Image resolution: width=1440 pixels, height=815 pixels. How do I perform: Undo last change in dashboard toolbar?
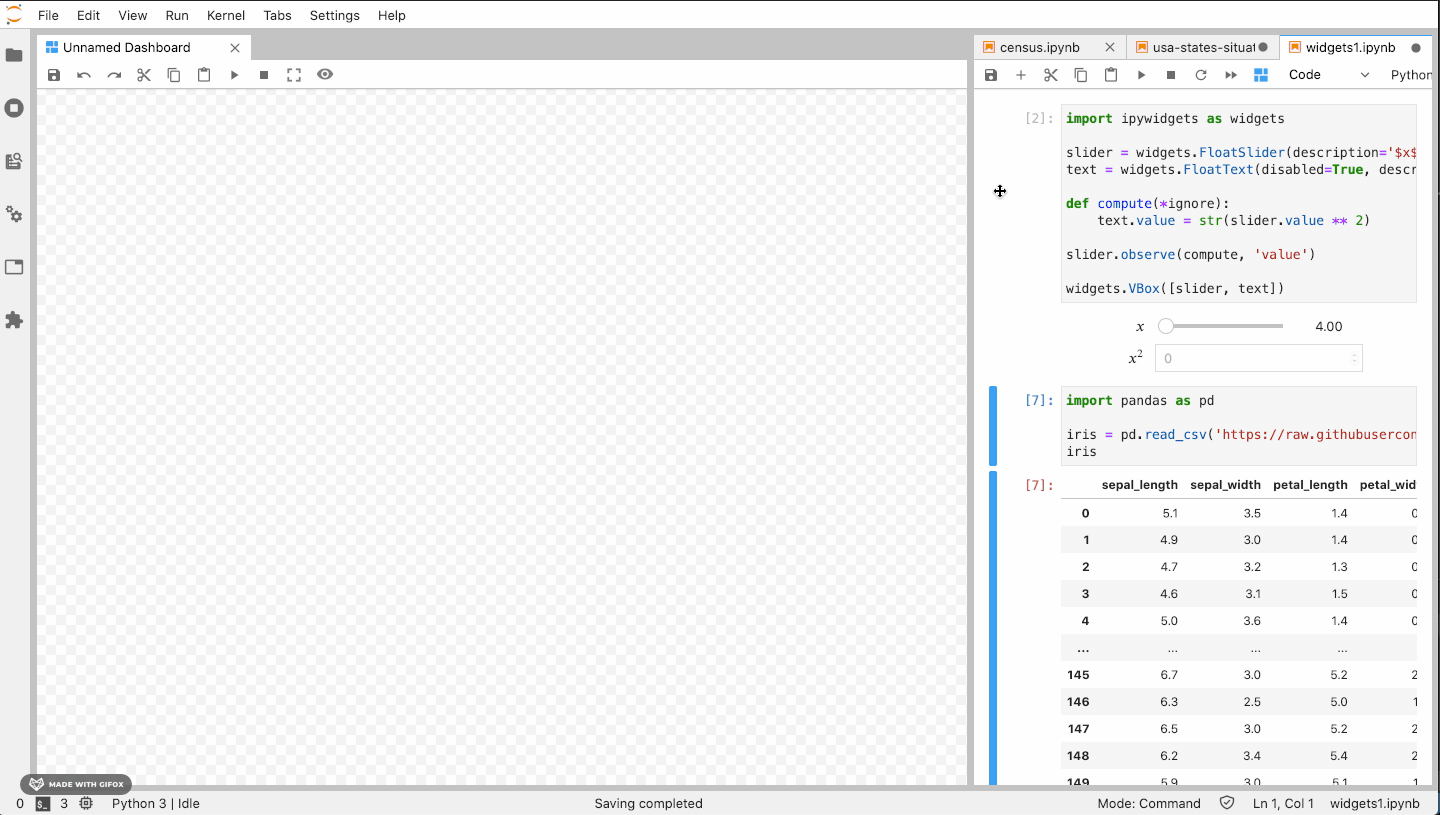click(84, 75)
